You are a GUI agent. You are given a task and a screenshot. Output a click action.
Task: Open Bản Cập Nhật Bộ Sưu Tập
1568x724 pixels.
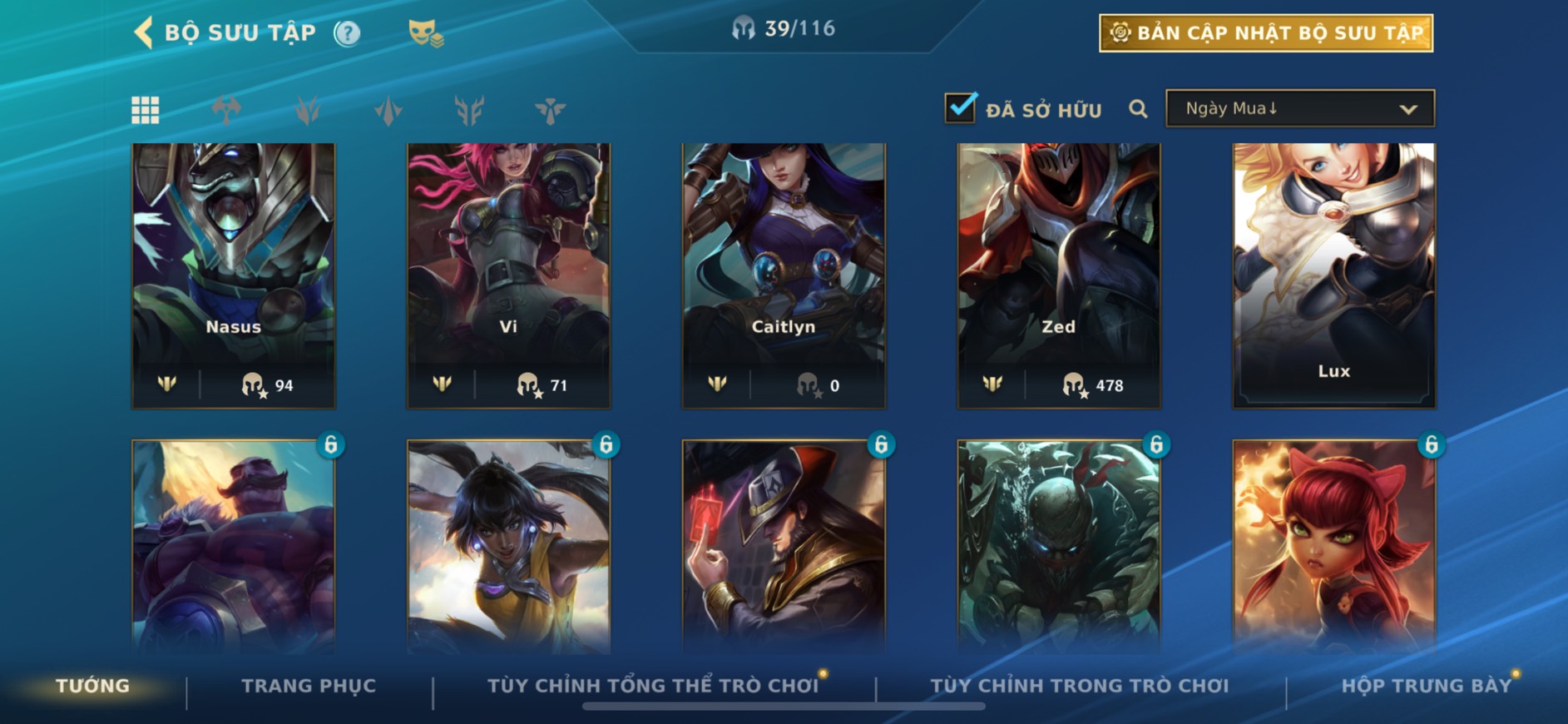click(1266, 33)
